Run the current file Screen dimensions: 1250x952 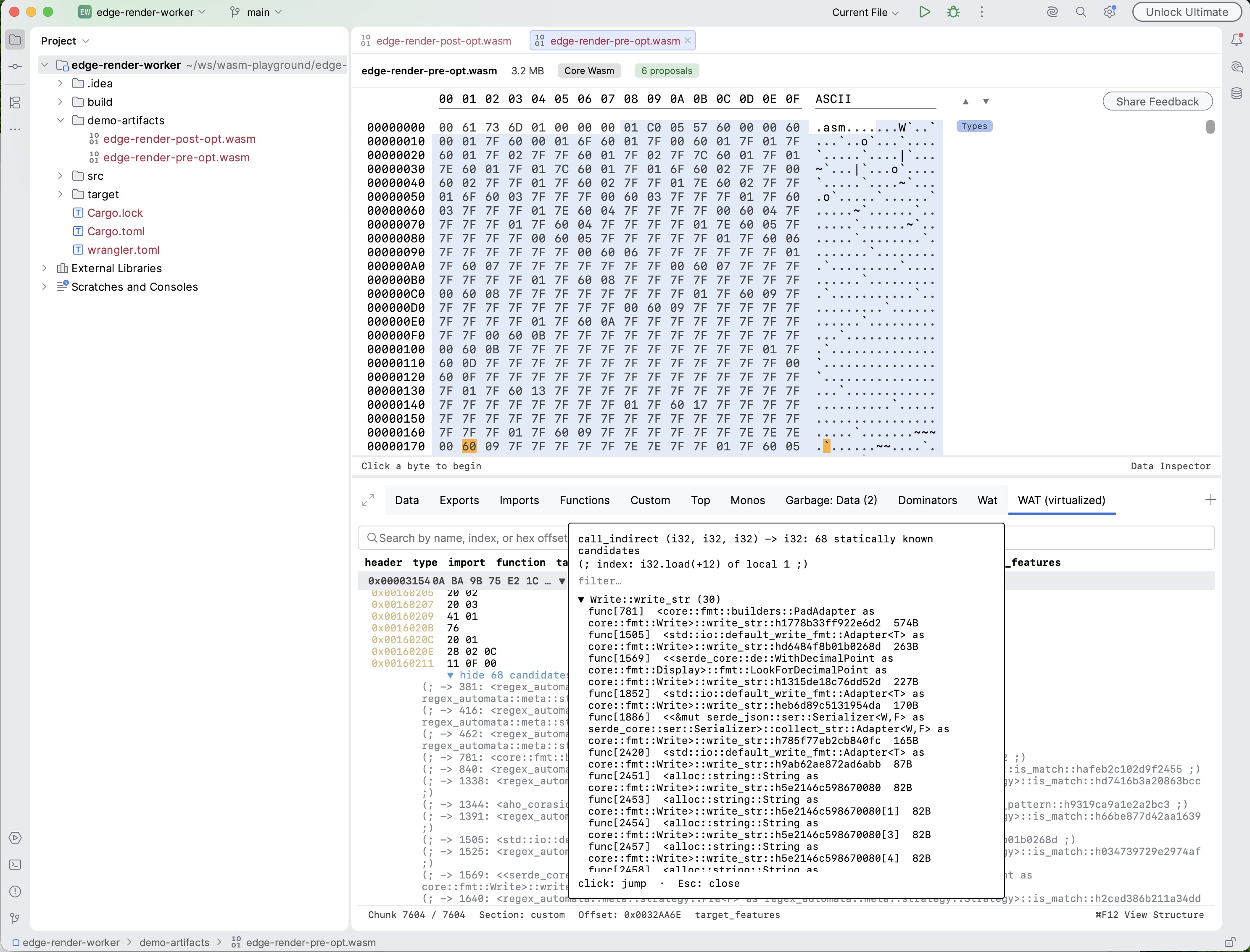tap(925, 12)
